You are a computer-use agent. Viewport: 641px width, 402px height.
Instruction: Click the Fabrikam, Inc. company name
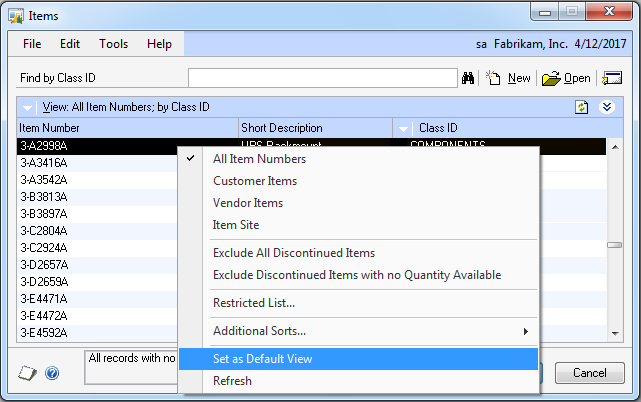[531, 44]
